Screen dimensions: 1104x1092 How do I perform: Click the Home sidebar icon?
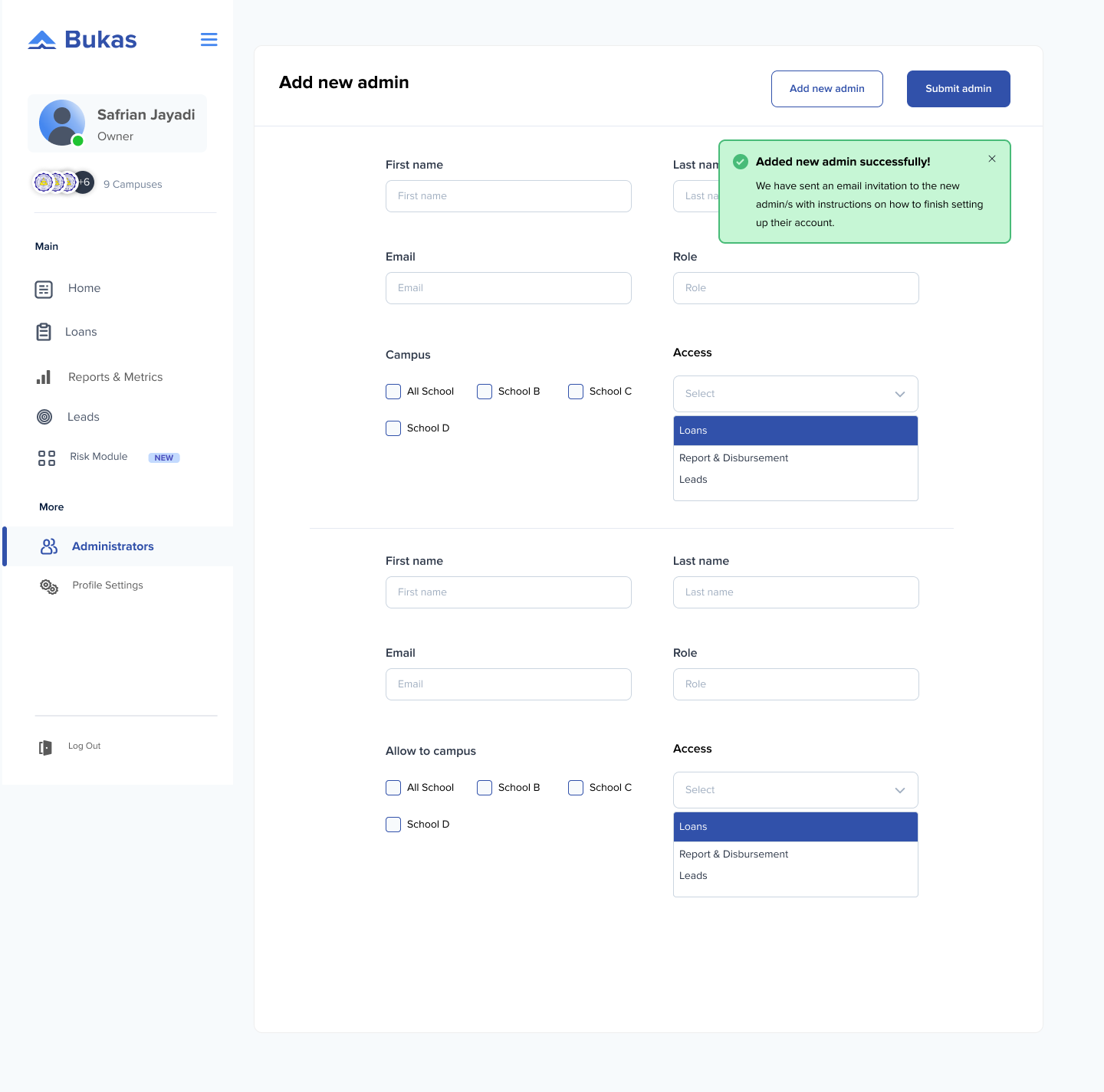pos(44,289)
